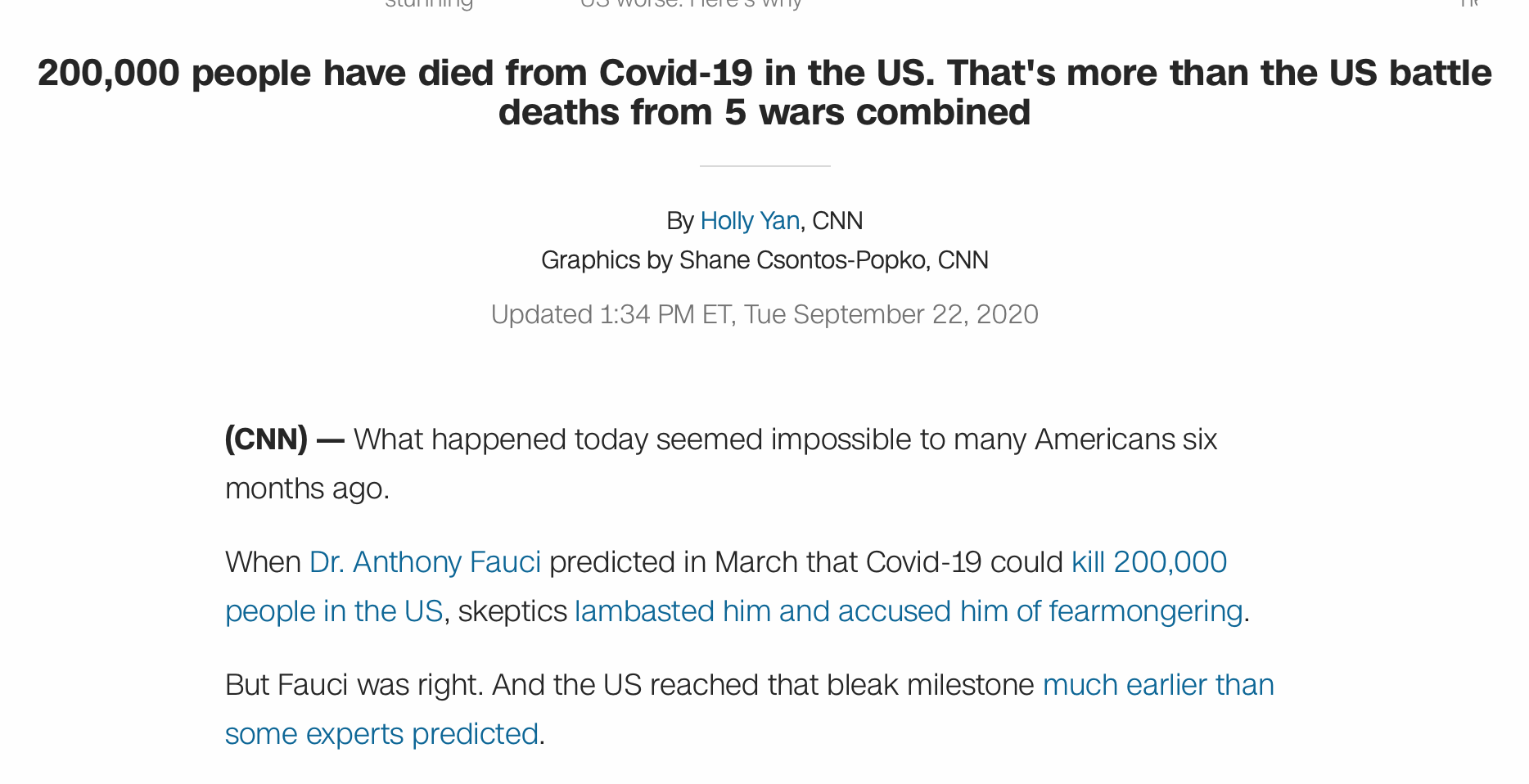Viewport: 1529px width, 784px height.
Task: Follow the Dr. Anthony Fauci link
Action: (x=425, y=562)
